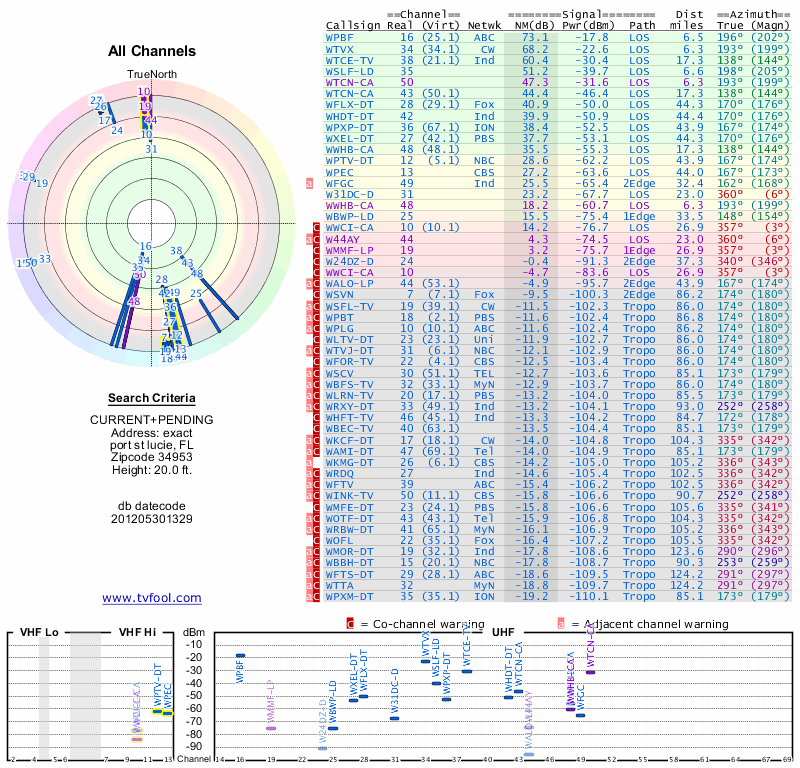Select the UHF band label
Viewport: 800px width, 768px height.
pyautogui.click(x=503, y=633)
